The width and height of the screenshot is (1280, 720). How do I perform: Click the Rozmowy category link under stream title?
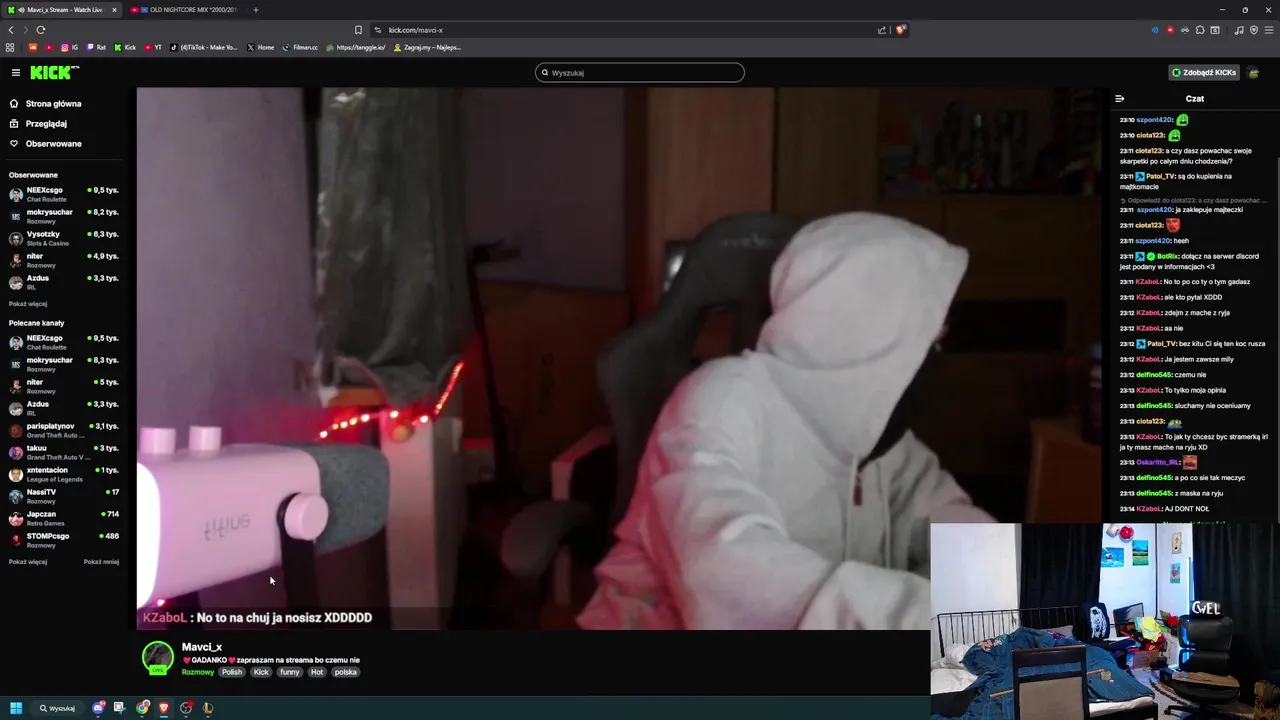pos(197,672)
